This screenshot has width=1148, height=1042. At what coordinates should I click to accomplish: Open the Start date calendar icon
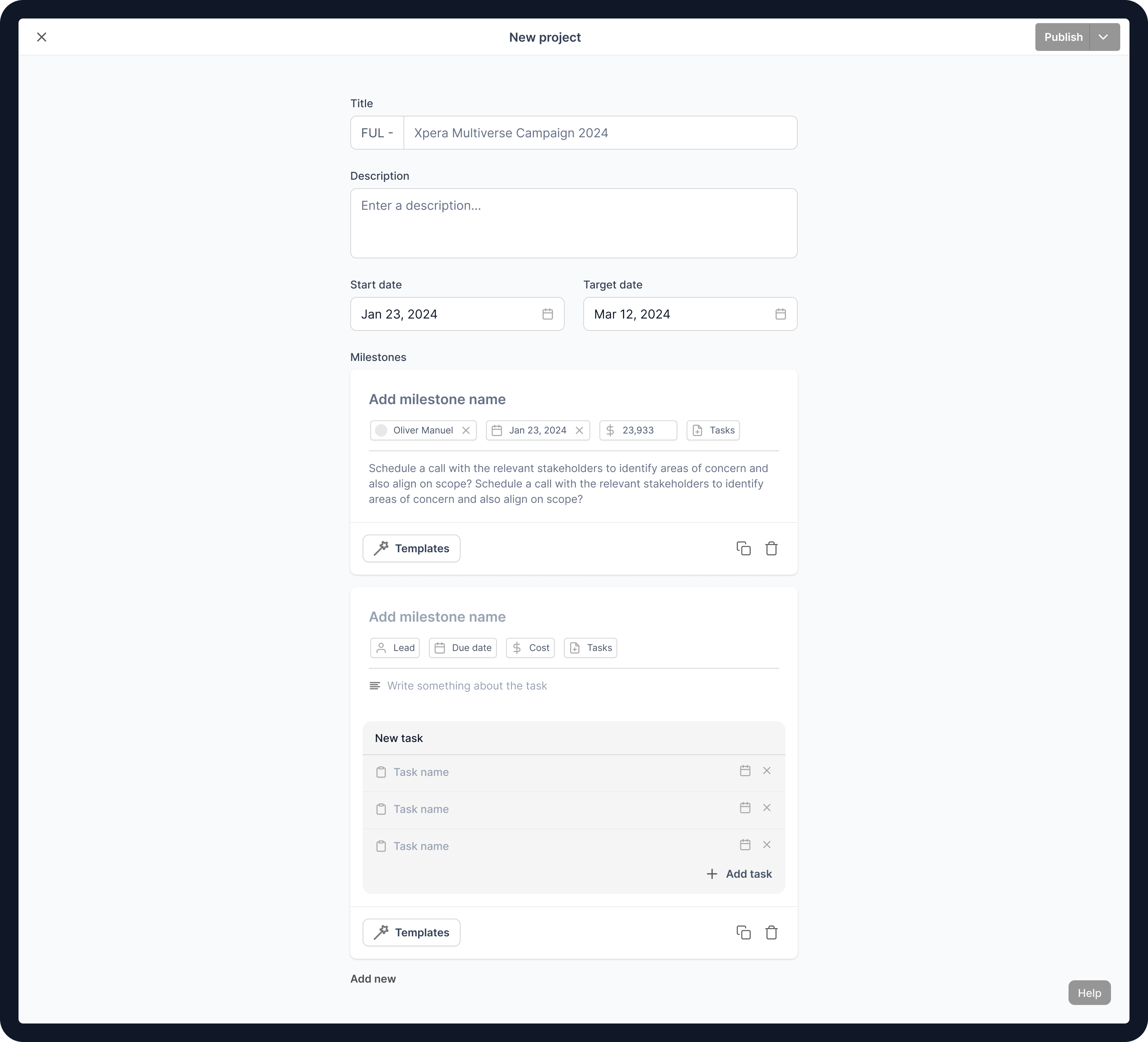click(547, 314)
